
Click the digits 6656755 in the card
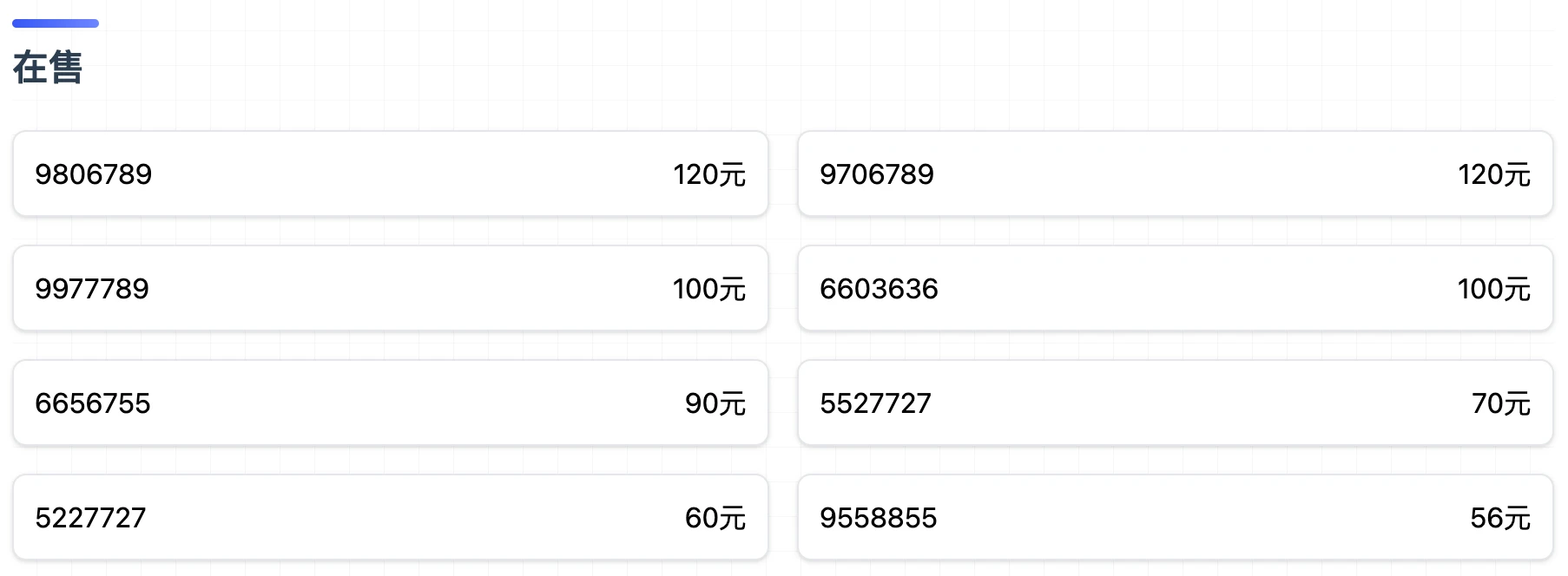point(93,403)
